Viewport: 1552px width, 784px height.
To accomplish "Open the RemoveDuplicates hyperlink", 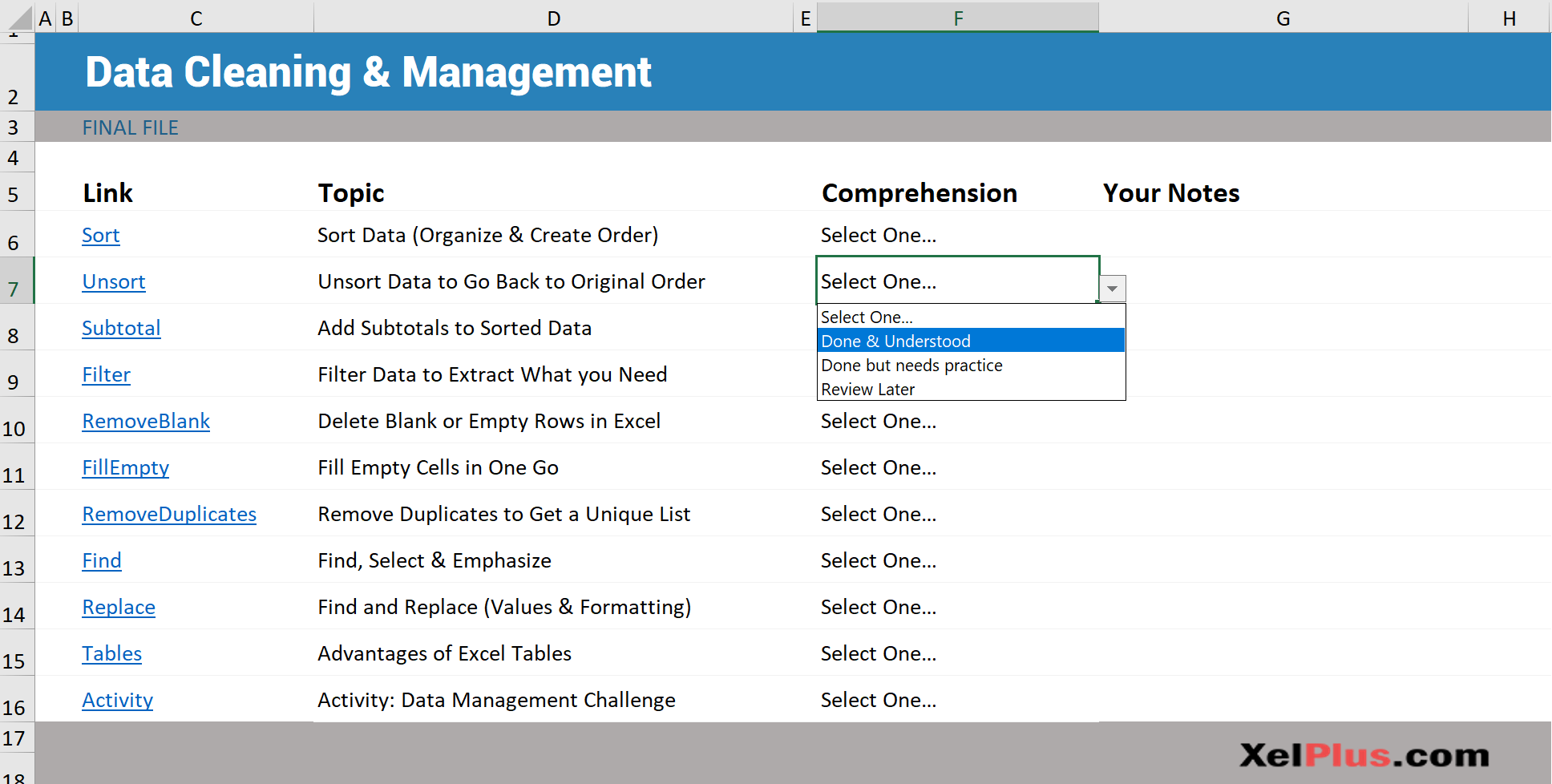I will [169, 514].
